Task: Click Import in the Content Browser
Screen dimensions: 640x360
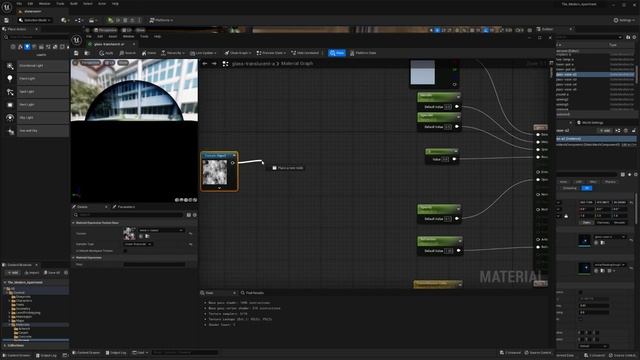Action: pyautogui.click(x=32, y=273)
